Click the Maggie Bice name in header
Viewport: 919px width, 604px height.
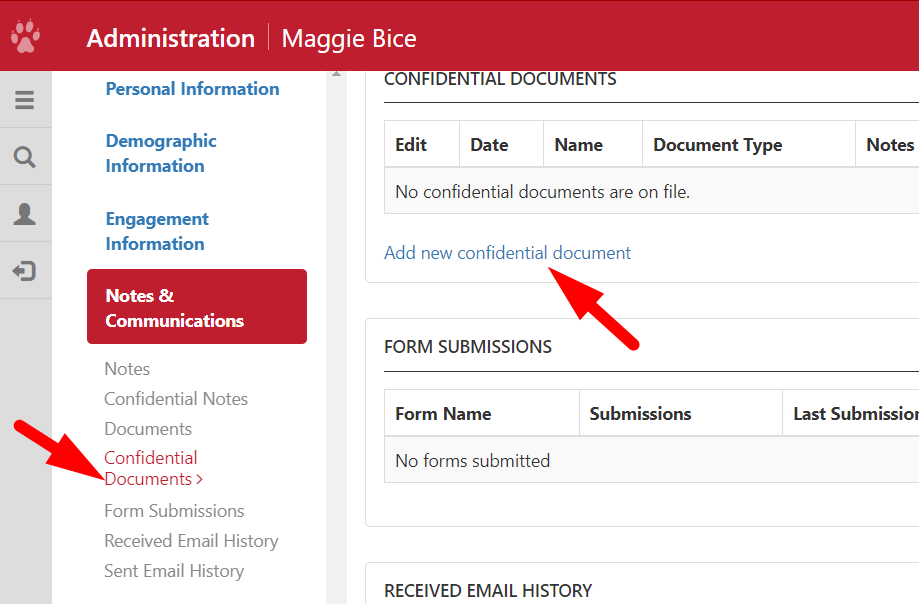click(349, 39)
